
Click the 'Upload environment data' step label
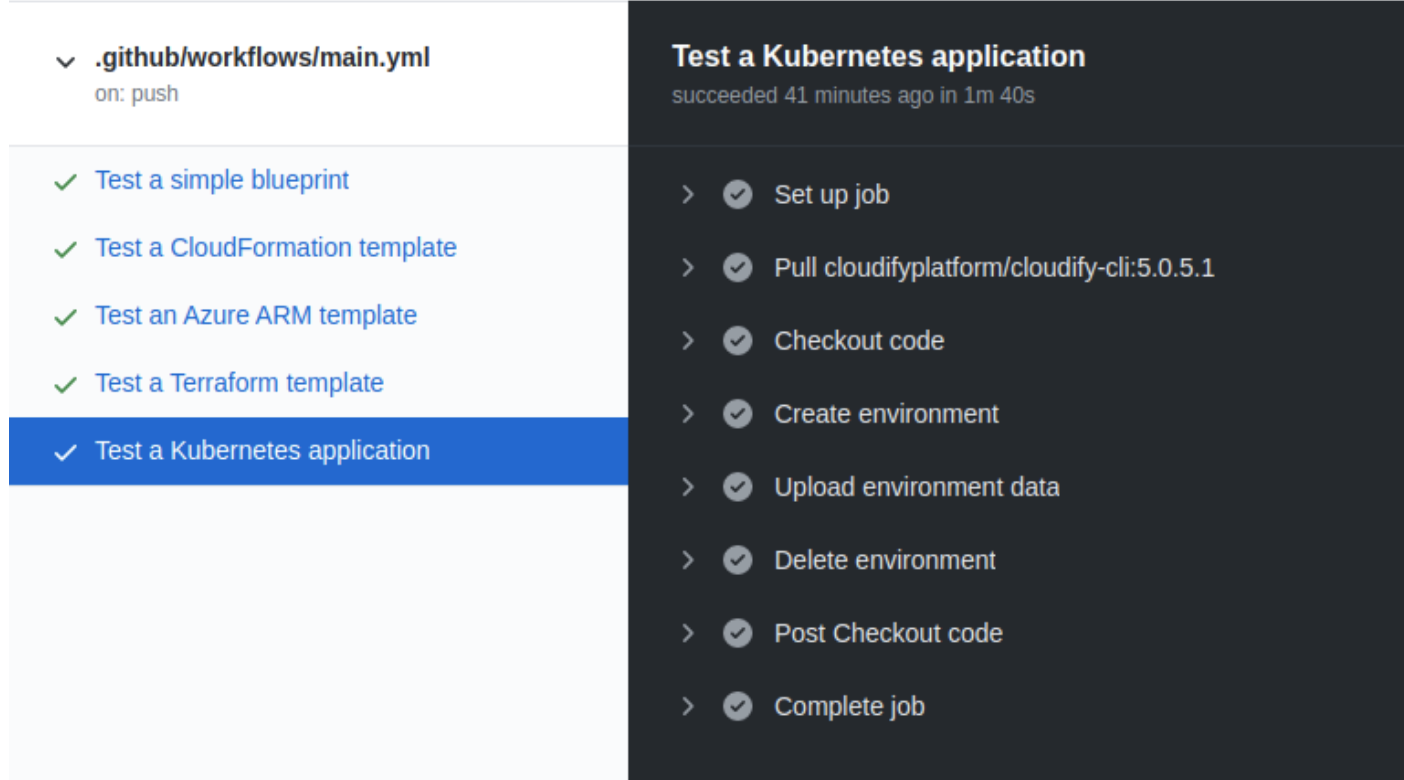[917, 487]
